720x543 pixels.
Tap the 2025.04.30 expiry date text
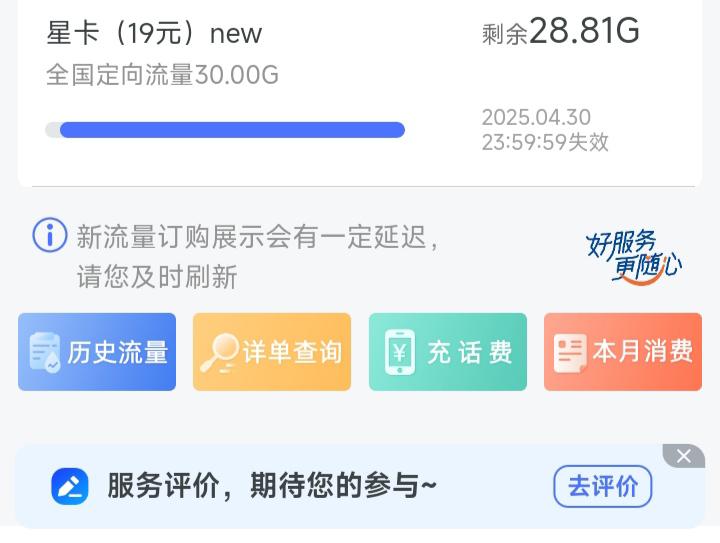[536, 117]
